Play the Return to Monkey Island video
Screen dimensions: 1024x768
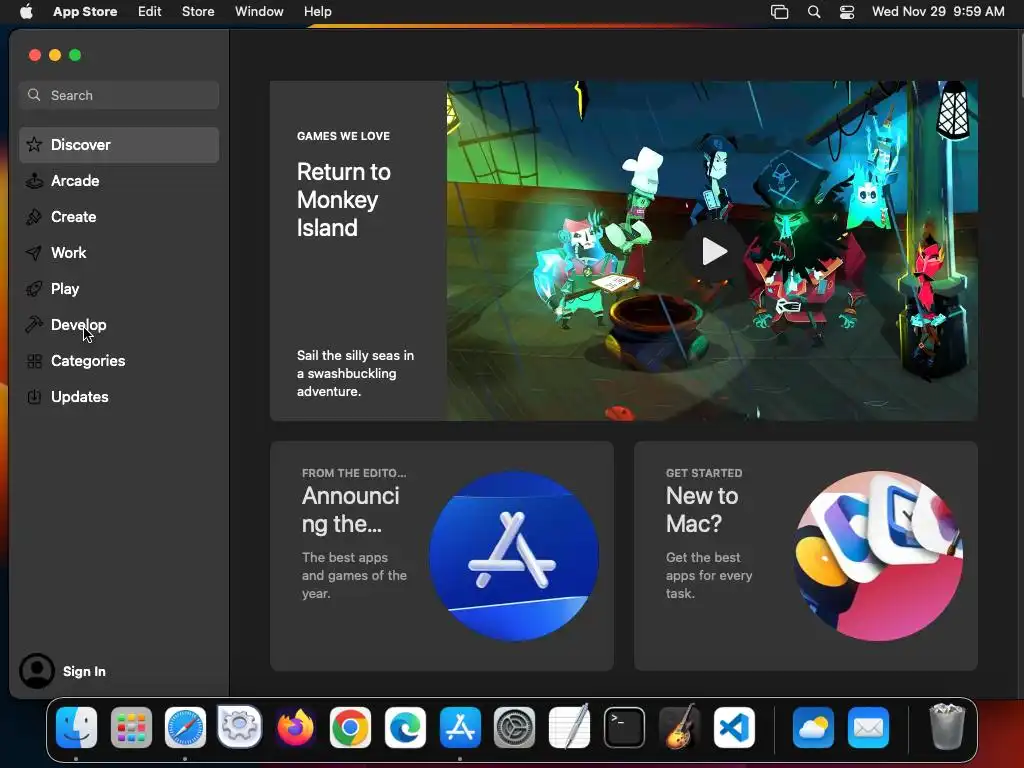click(714, 251)
